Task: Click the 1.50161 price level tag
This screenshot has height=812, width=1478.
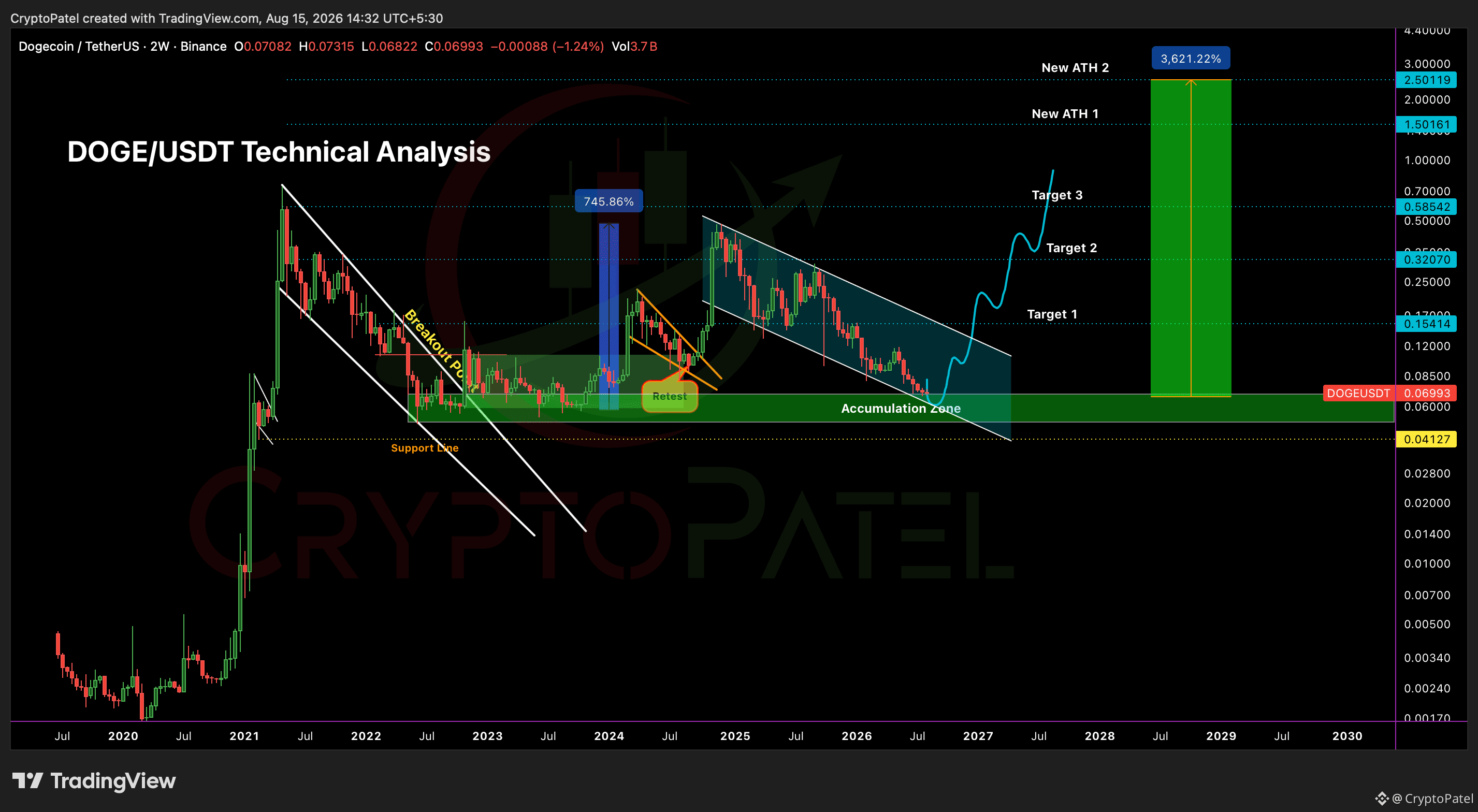Action: (x=1426, y=124)
